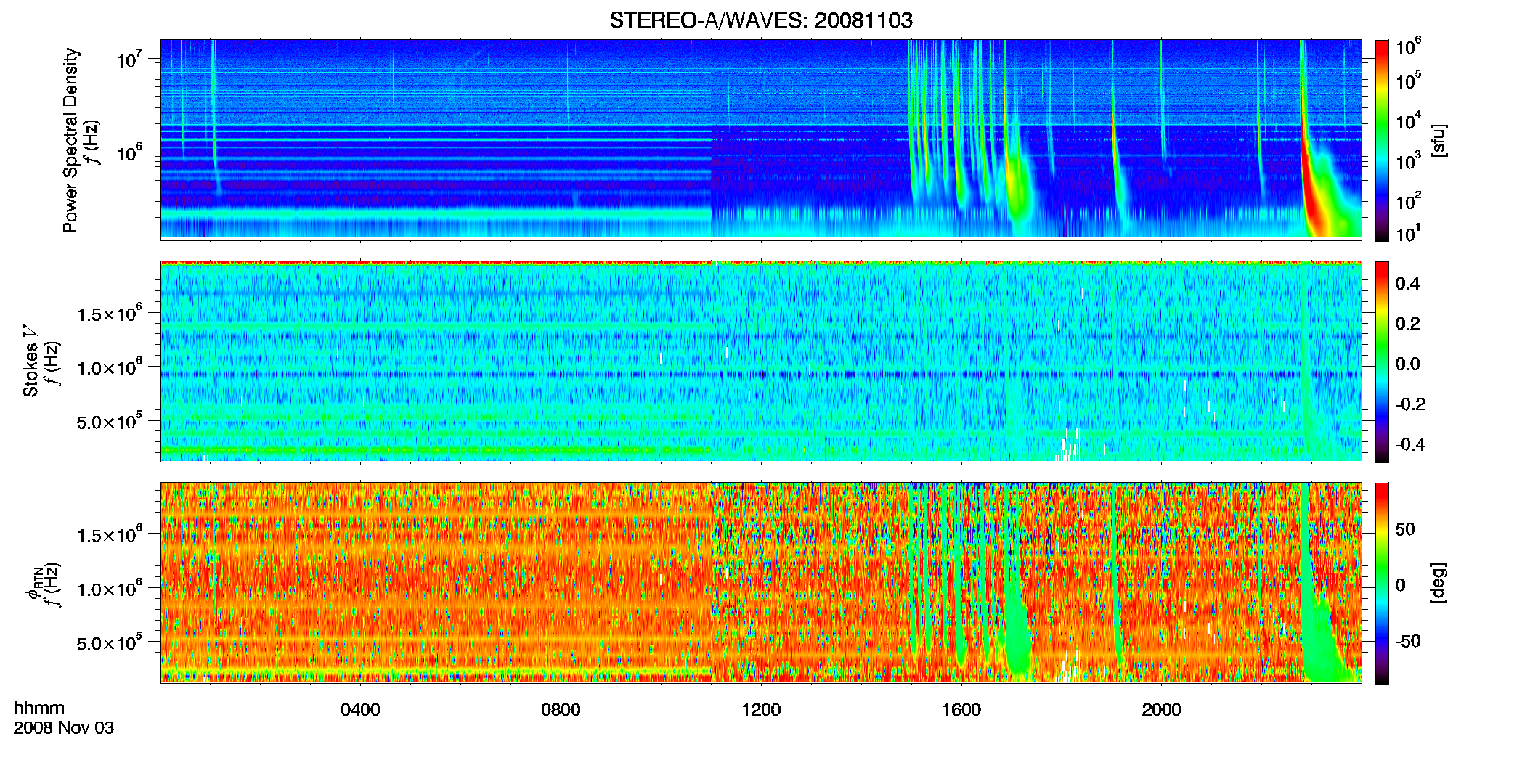Click the time tick label 1200

click(x=761, y=710)
